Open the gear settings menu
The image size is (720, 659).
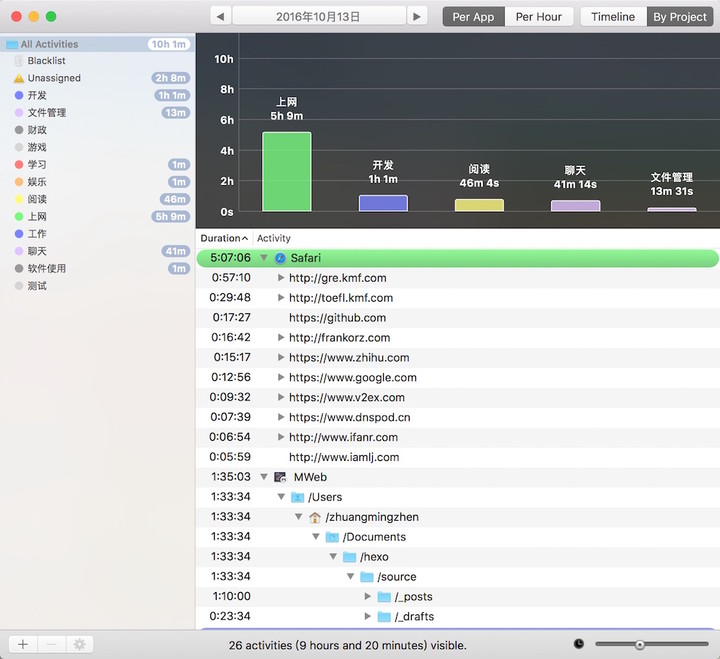point(79,645)
